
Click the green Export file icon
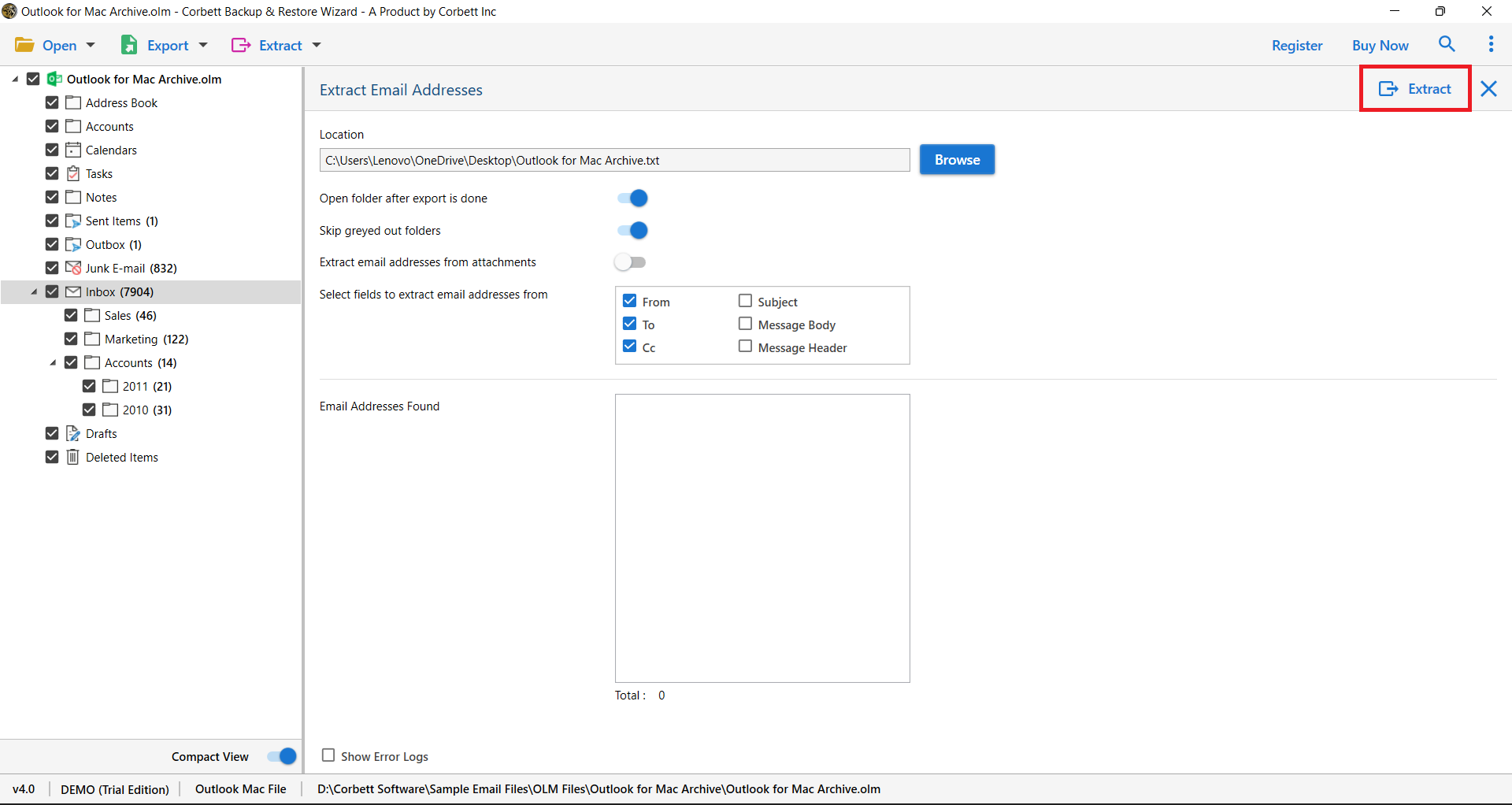pos(129,45)
